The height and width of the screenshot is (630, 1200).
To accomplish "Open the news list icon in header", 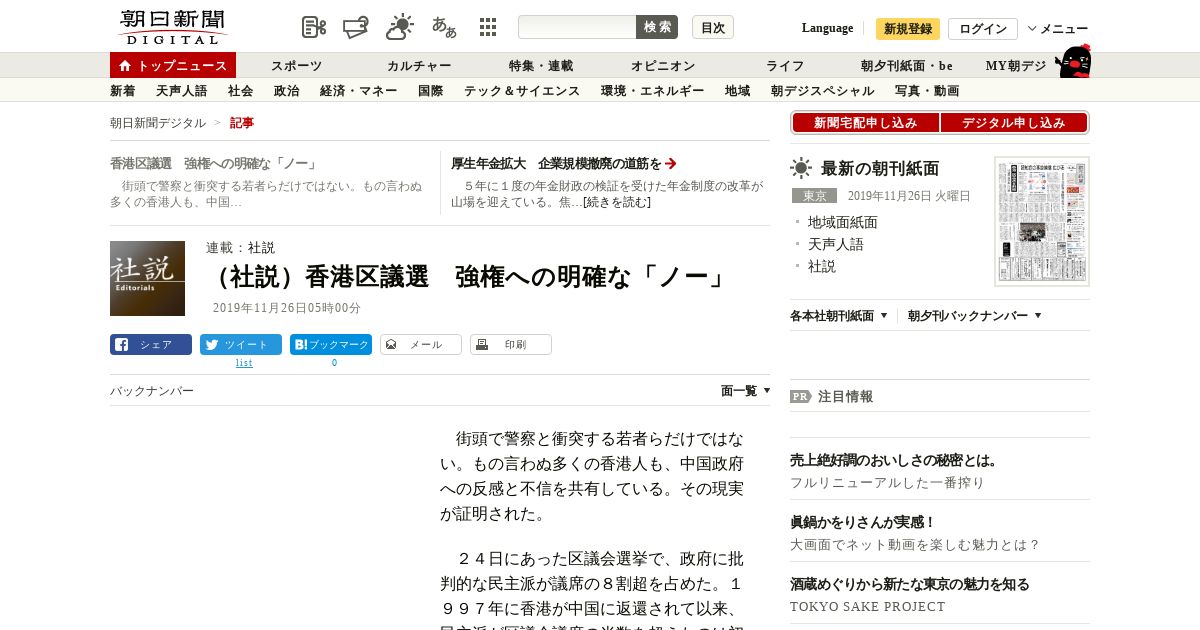I will [x=314, y=27].
